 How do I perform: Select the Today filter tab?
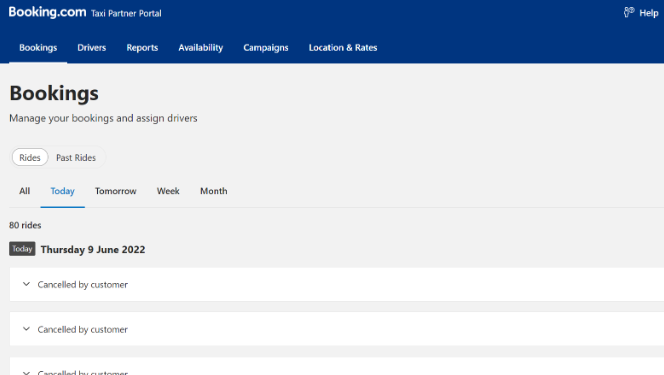(63, 191)
